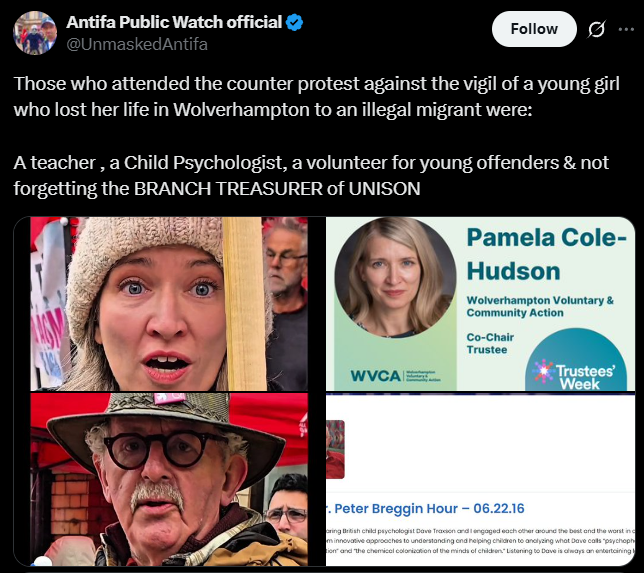Click the small thumbnail above Peter Breggin Hour

point(335,449)
